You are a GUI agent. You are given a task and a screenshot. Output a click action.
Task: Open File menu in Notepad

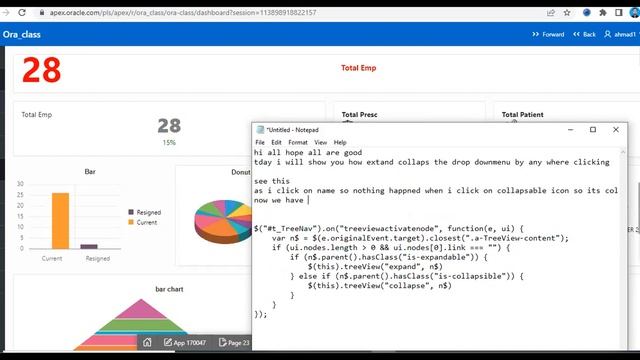point(260,142)
